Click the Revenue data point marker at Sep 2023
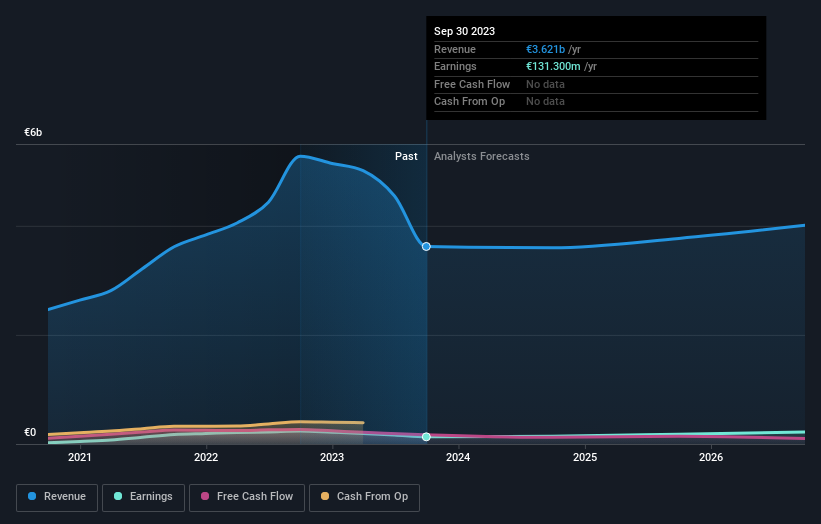The width and height of the screenshot is (821, 524). point(426,247)
